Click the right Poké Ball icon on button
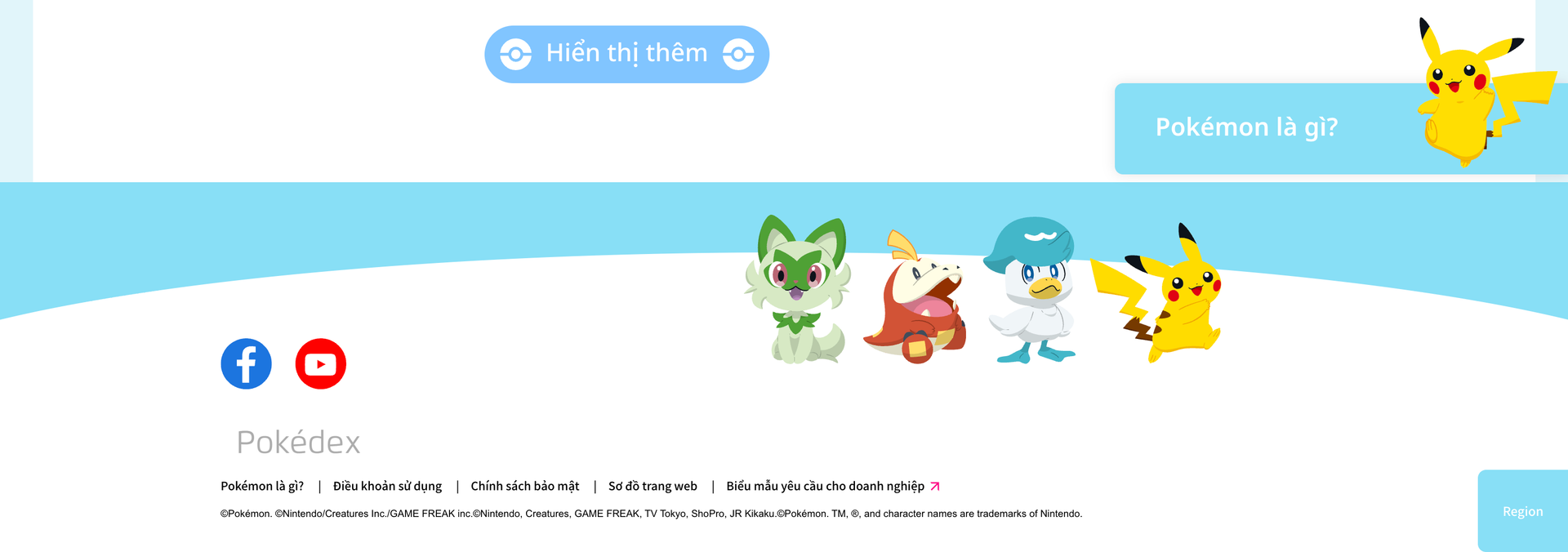1568x552 pixels. (738, 54)
